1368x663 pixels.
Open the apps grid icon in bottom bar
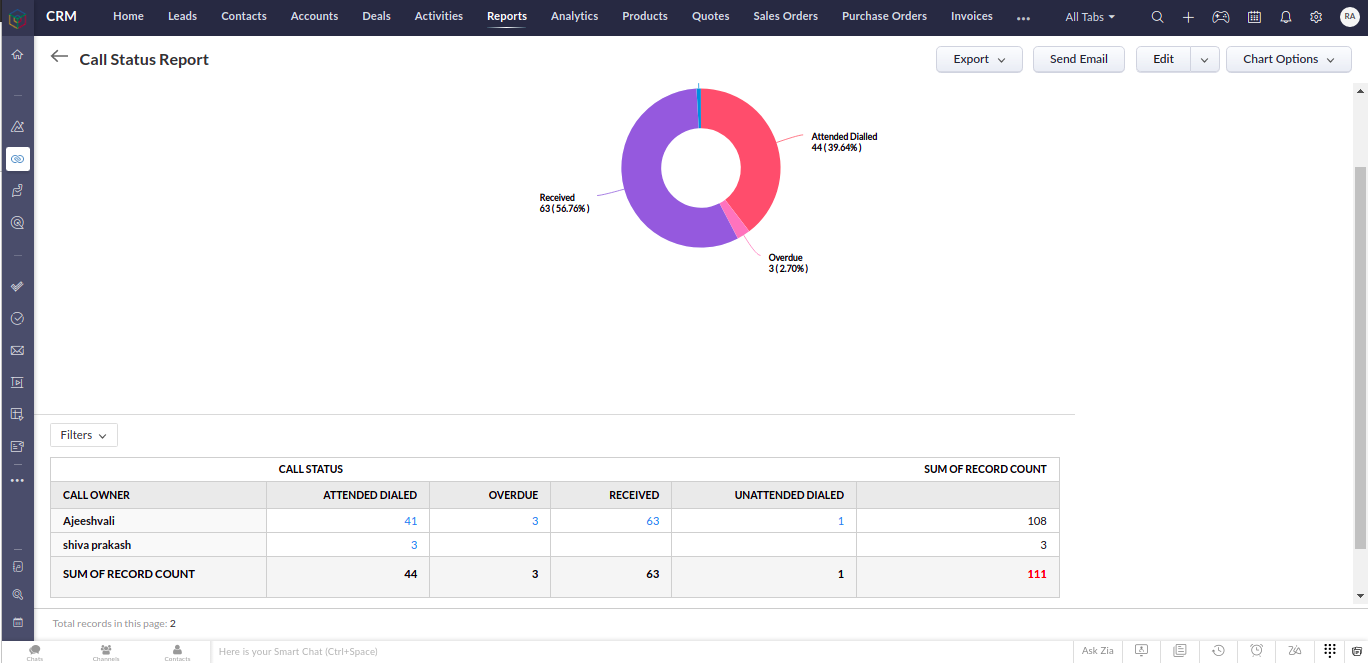click(x=1330, y=651)
